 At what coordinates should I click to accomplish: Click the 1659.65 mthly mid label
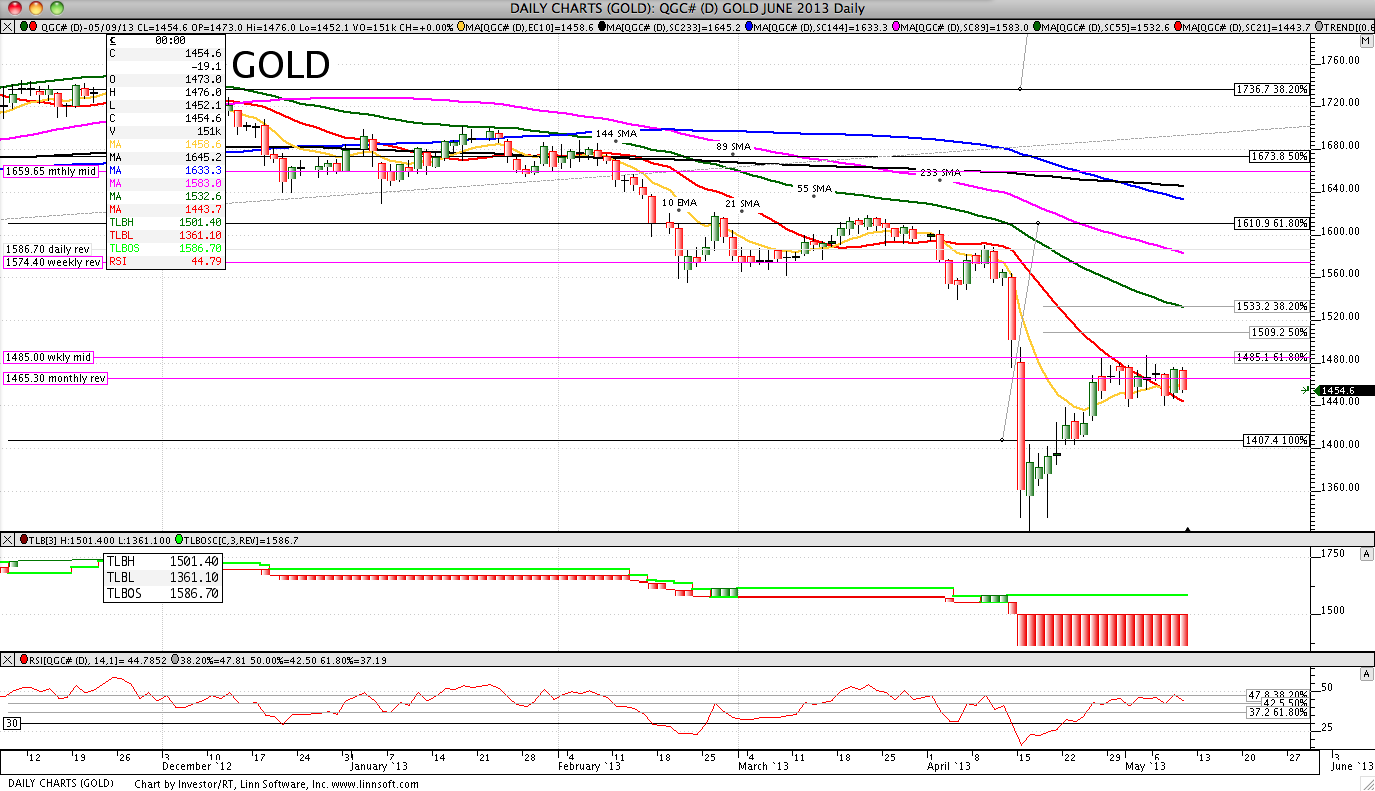(50, 171)
